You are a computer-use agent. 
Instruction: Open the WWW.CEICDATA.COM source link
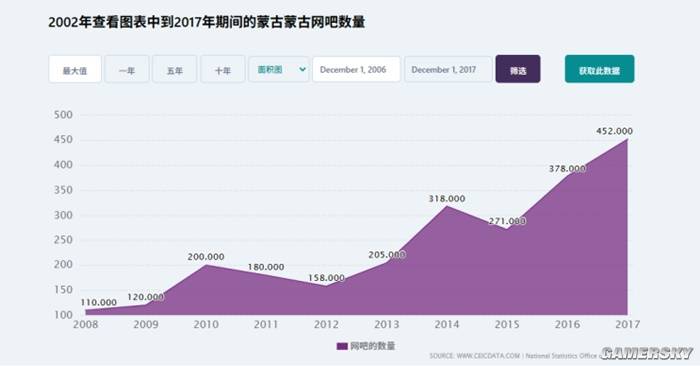488,356
